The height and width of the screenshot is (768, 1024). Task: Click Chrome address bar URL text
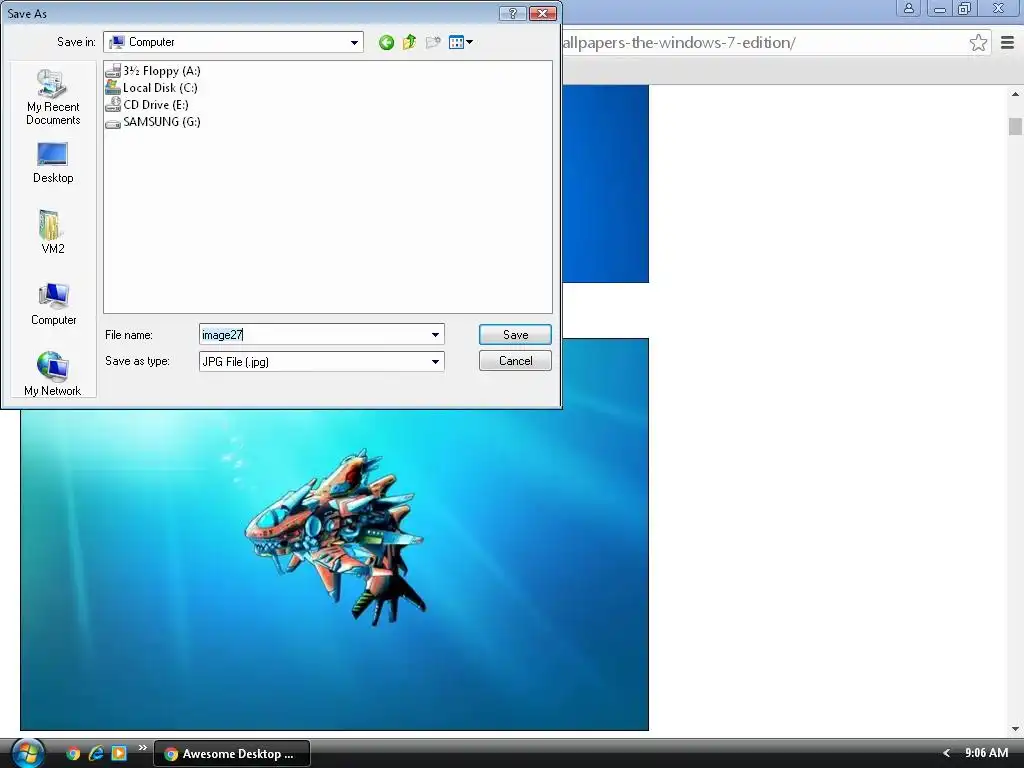point(679,43)
